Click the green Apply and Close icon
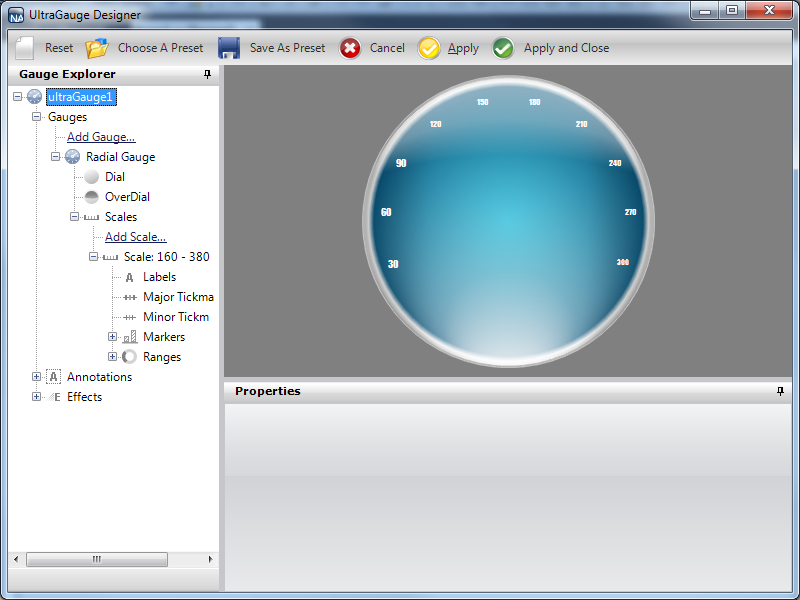Screen dimensions: 800x600 point(503,48)
